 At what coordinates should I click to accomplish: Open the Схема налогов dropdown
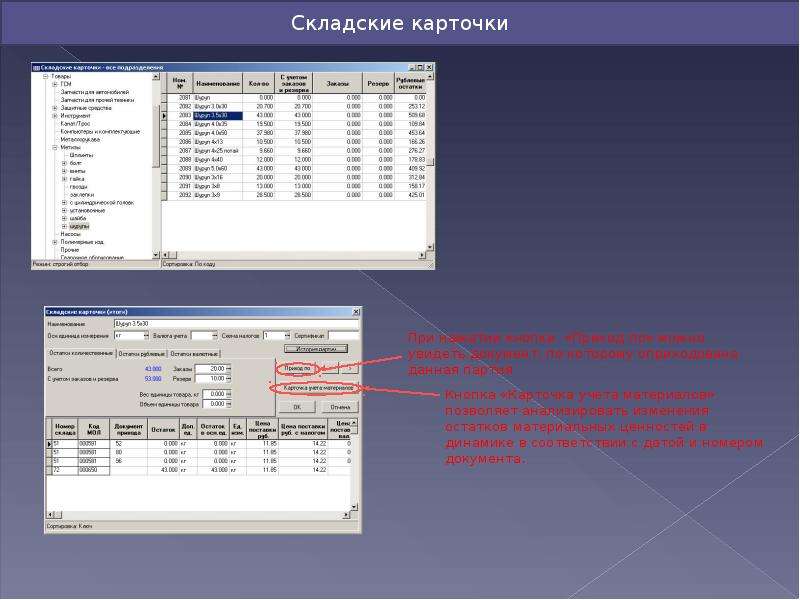click(287, 336)
